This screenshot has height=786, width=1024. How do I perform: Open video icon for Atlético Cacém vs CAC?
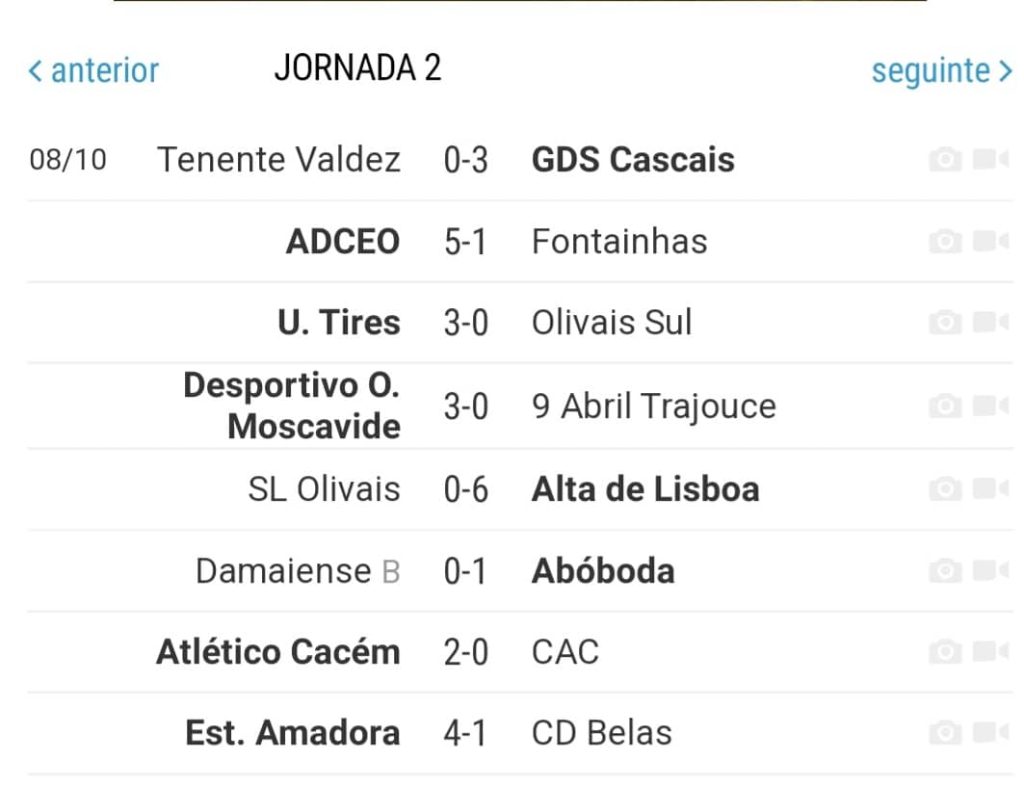click(x=990, y=651)
